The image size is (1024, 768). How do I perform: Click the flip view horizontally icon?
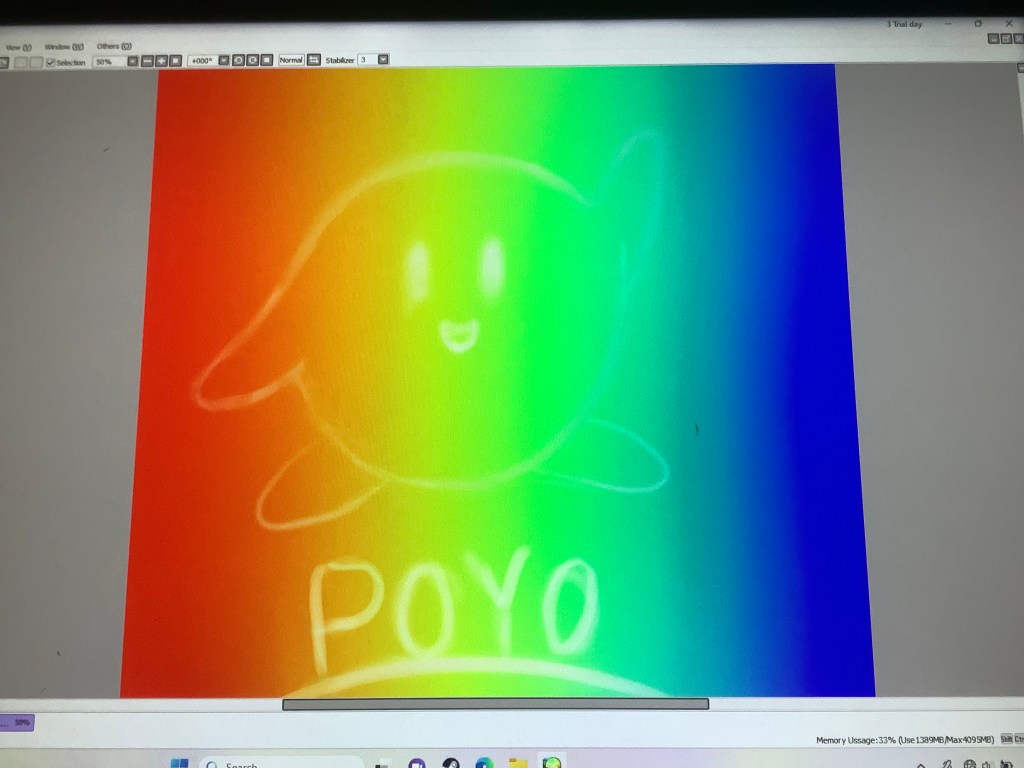click(313, 60)
